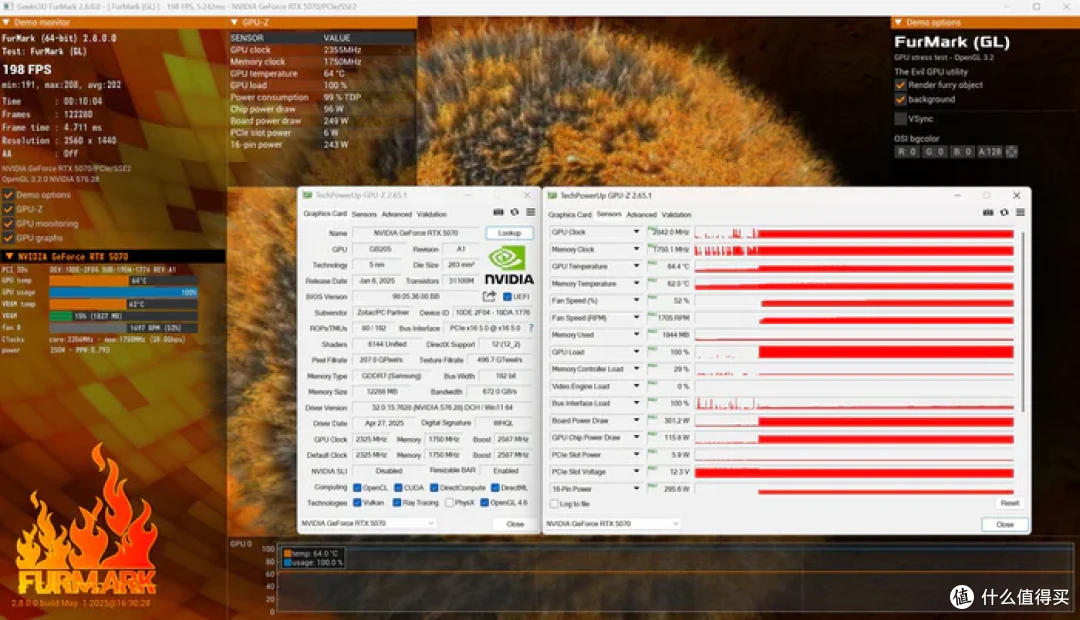Image resolution: width=1080 pixels, height=620 pixels.
Task: Switch to Graphics Card tab in Sensors window
Action: click(x=570, y=215)
